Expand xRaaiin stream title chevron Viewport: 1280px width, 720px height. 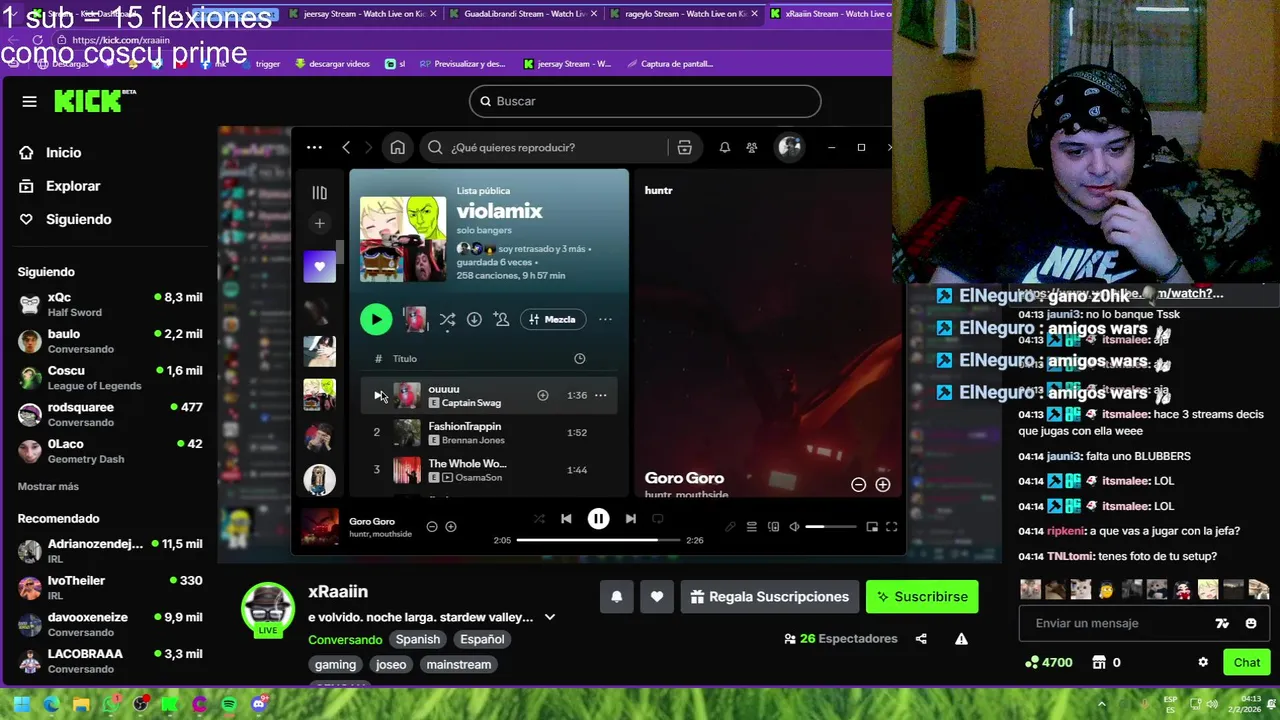[x=549, y=617]
